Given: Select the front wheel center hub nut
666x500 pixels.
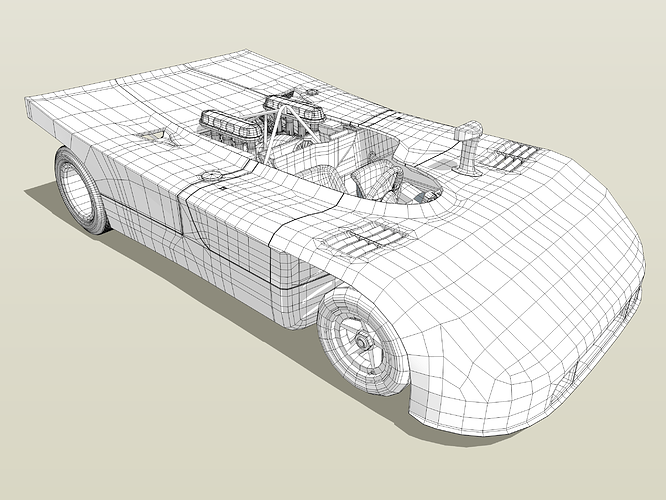Looking at the screenshot, I should pyautogui.click(x=362, y=341).
